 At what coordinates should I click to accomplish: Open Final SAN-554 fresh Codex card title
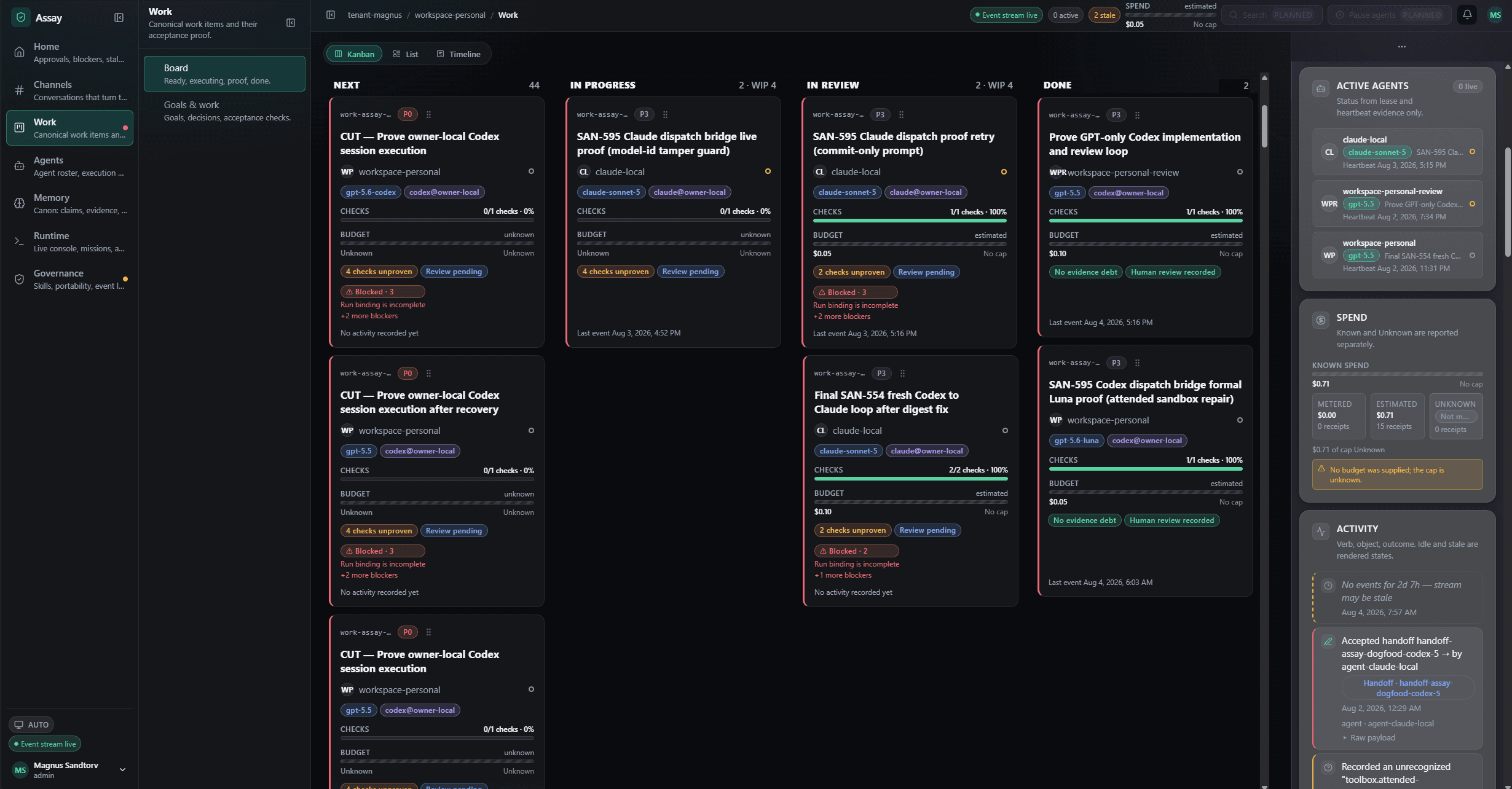(x=886, y=402)
